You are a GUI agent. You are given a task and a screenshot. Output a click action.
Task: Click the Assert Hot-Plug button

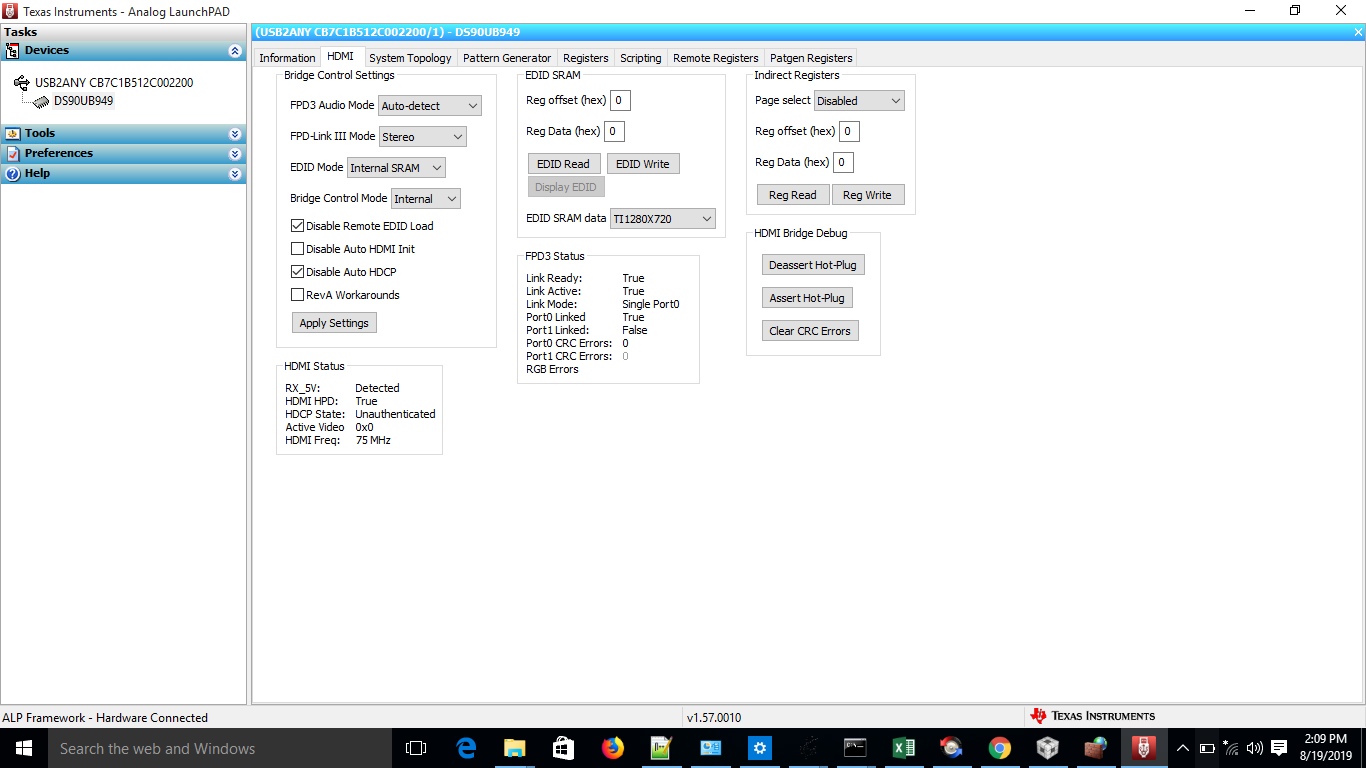807,298
